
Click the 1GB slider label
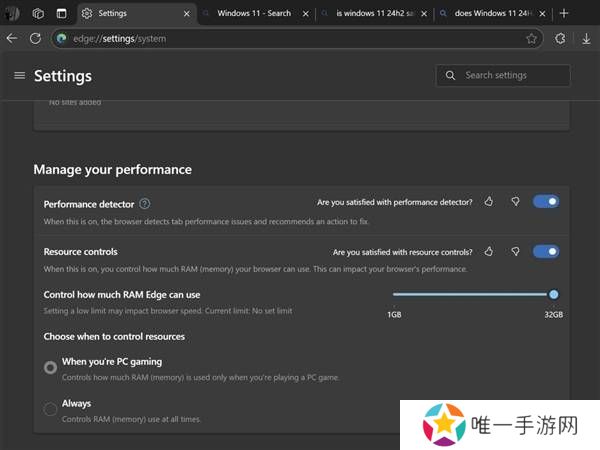[x=394, y=315]
